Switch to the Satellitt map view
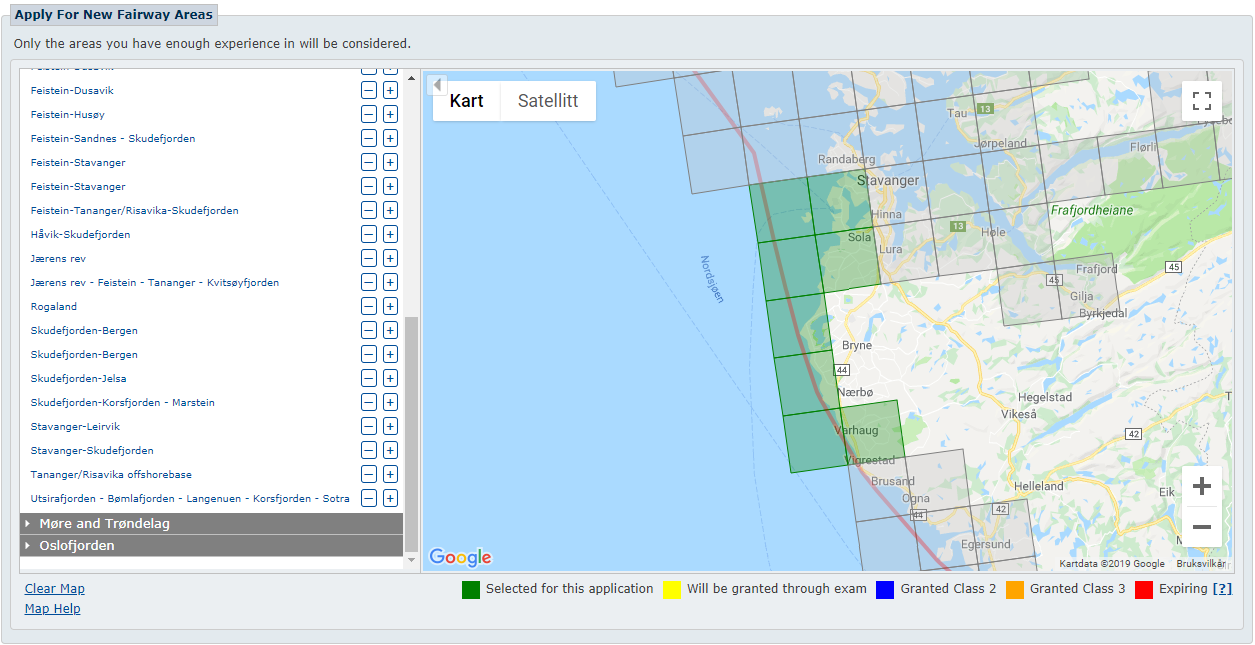 click(548, 101)
